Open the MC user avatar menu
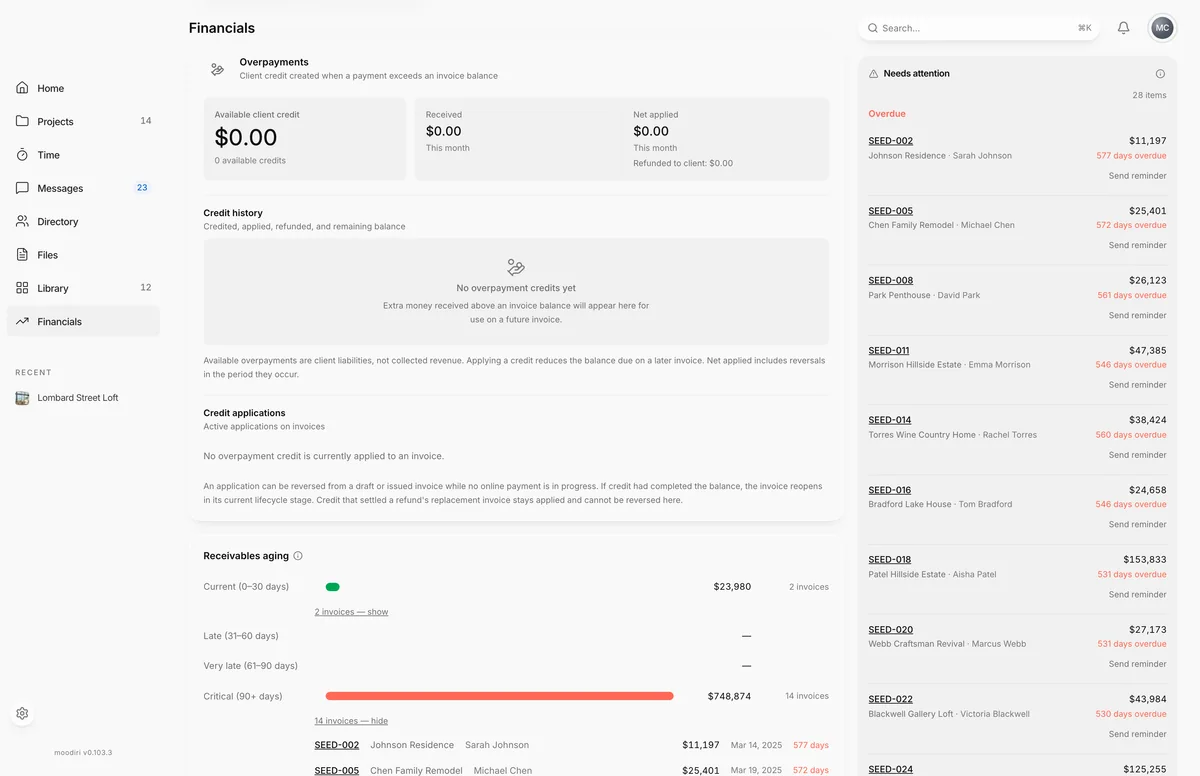Viewport: 1200px width, 776px height. tap(1162, 28)
